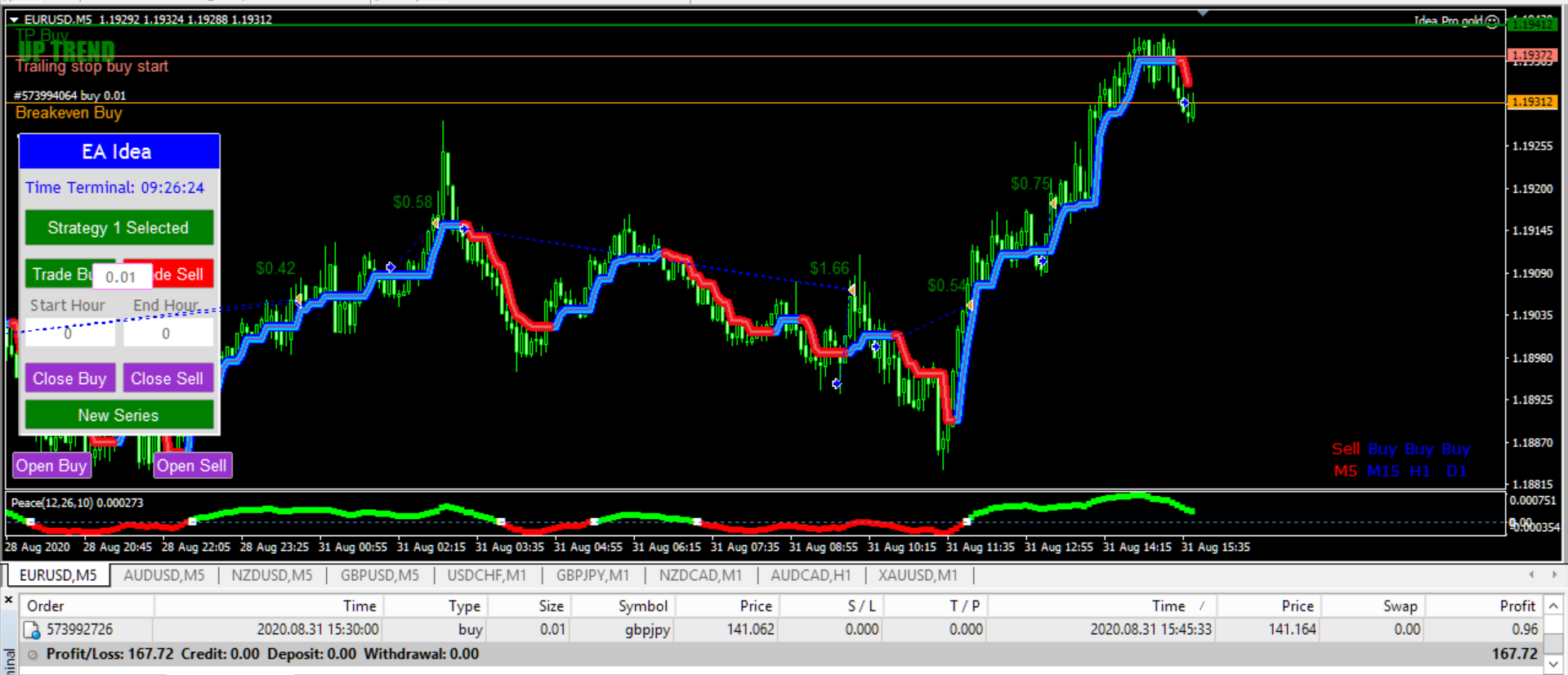Click the EA Idea panel title bar

(119, 152)
